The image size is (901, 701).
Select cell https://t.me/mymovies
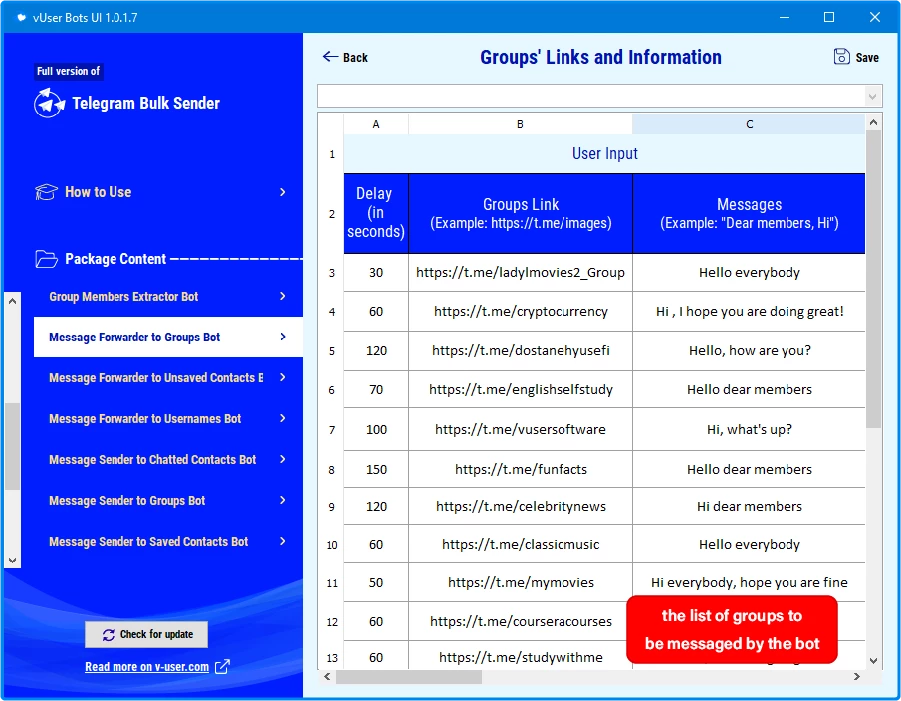click(521, 582)
